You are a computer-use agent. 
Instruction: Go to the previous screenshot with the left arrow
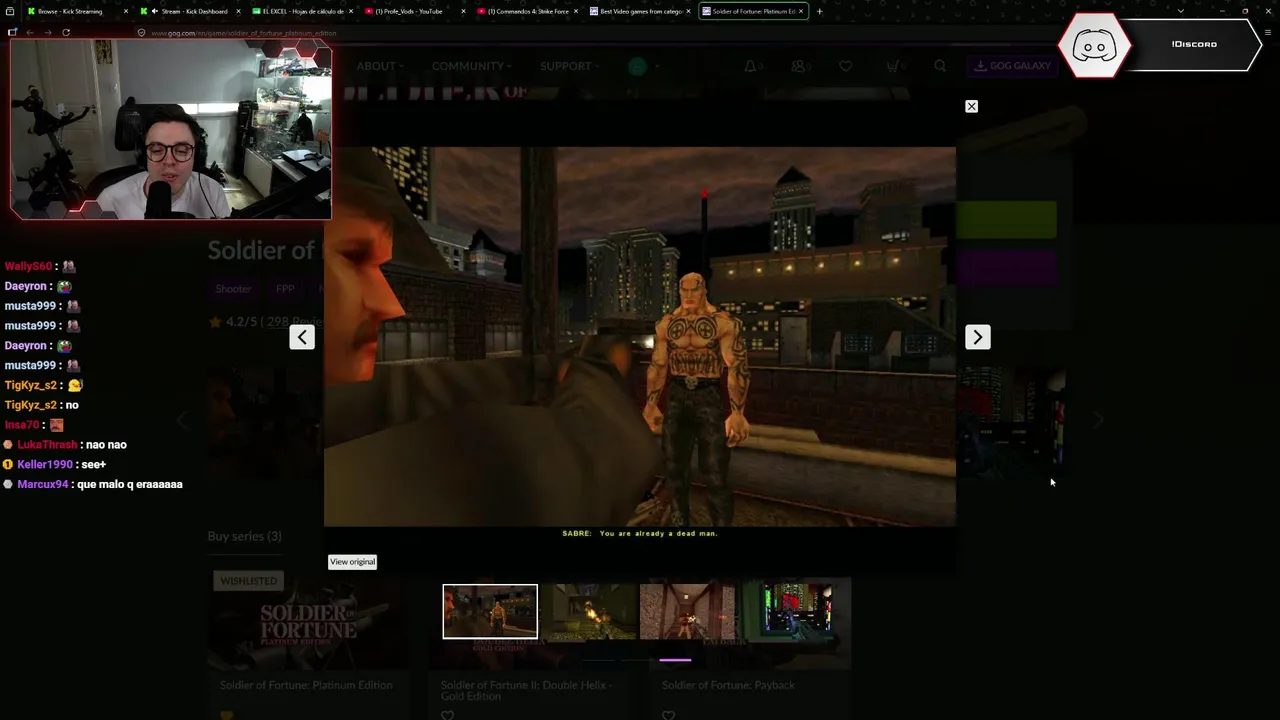[x=302, y=337]
